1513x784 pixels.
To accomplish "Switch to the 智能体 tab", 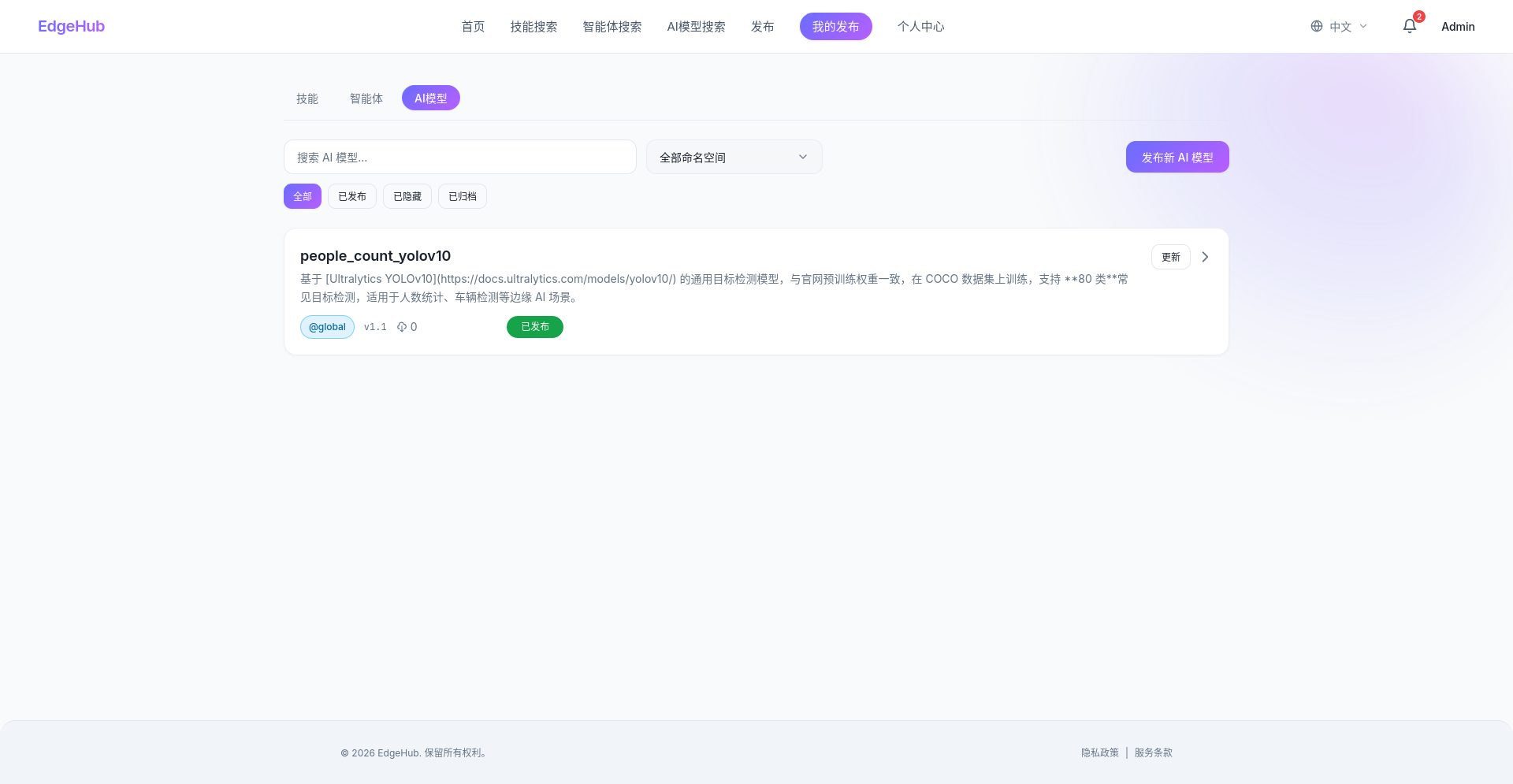I will tap(366, 98).
